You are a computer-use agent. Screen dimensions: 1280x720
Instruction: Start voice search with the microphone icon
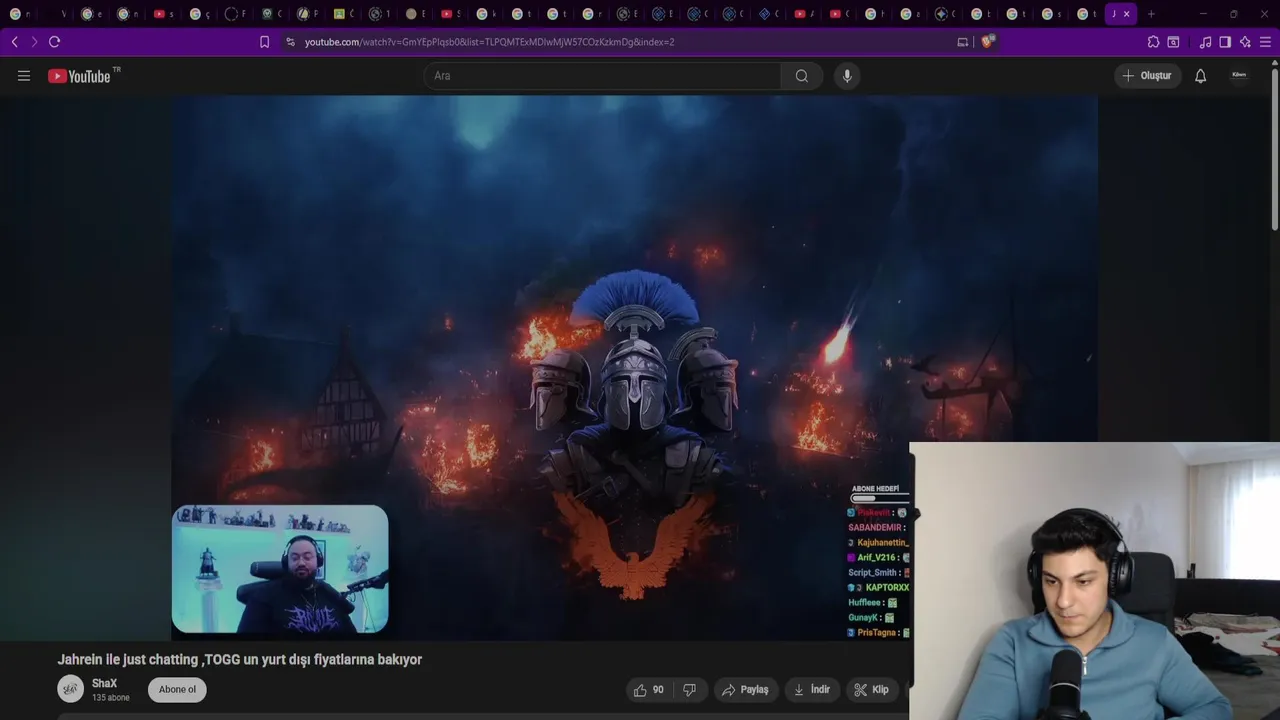pyautogui.click(x=847, y=76)
